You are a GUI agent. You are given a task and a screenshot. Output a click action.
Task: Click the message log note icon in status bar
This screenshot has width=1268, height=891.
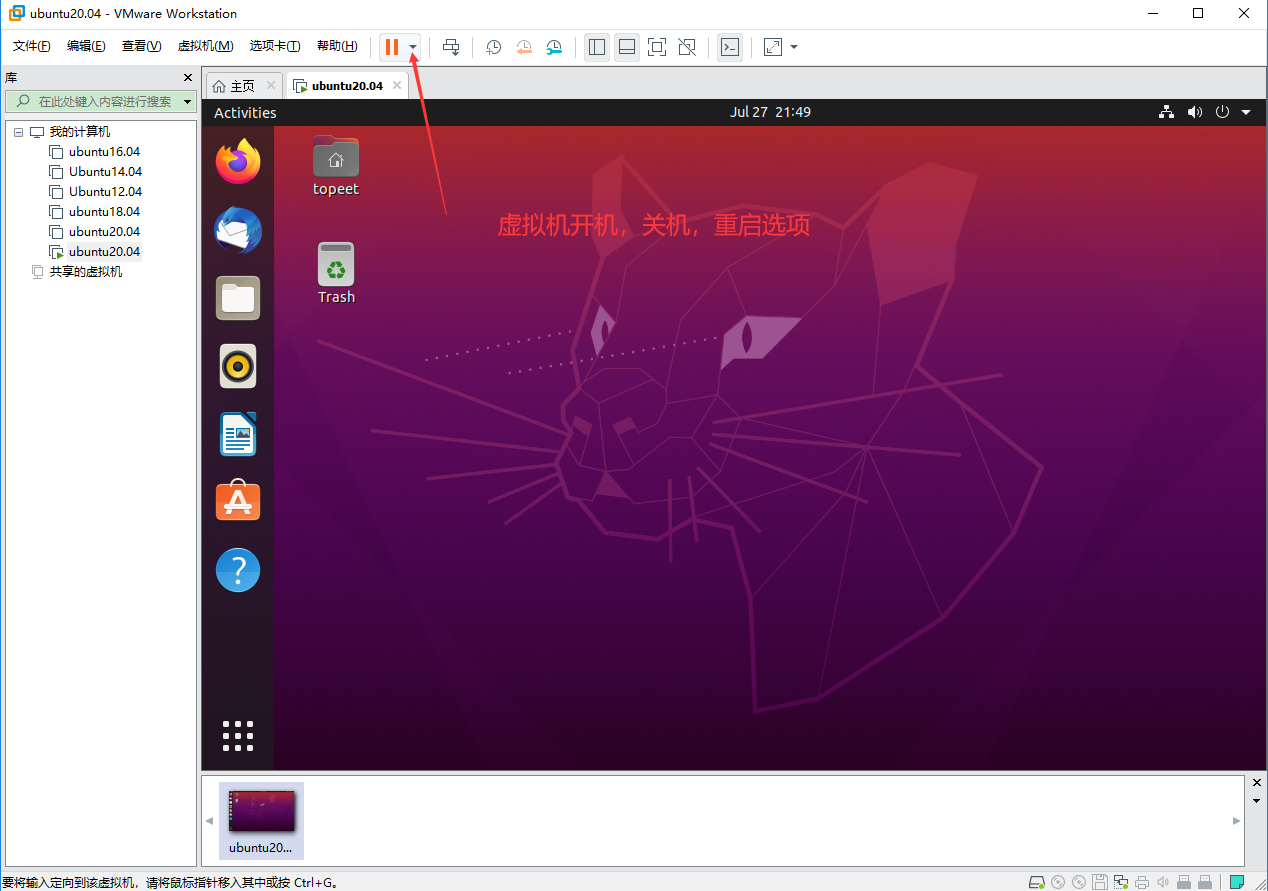click(x=1237, y=882)
